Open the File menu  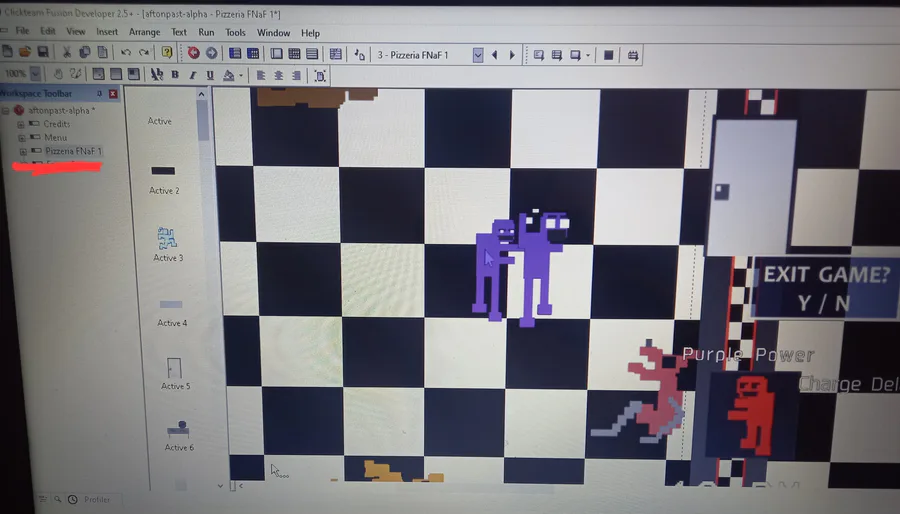pos(22,30)
